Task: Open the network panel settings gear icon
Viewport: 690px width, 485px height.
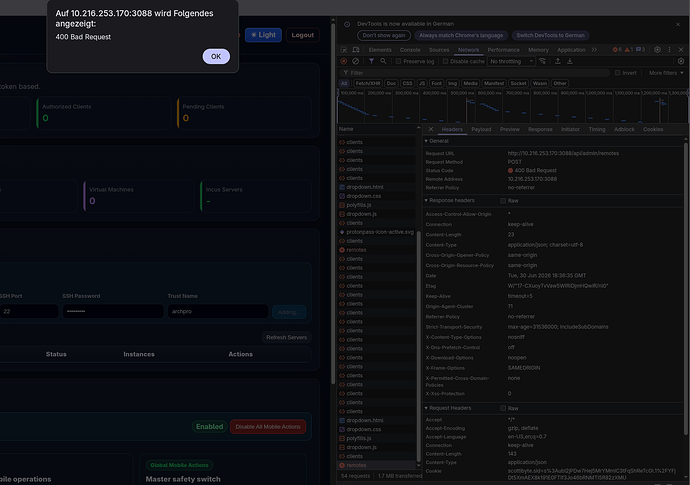Action: point(681,61)
